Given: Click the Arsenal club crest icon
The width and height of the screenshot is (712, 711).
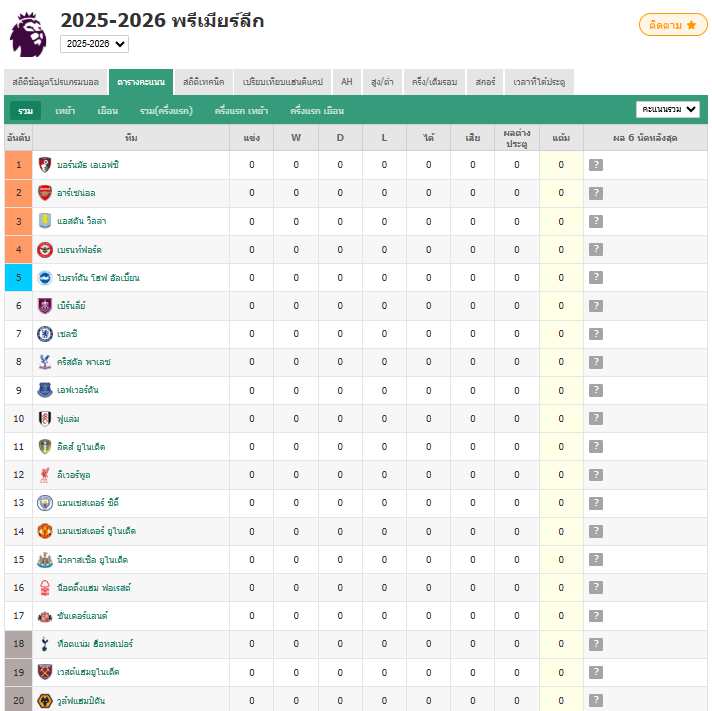Looking at the screenshot, I should 44,193.
